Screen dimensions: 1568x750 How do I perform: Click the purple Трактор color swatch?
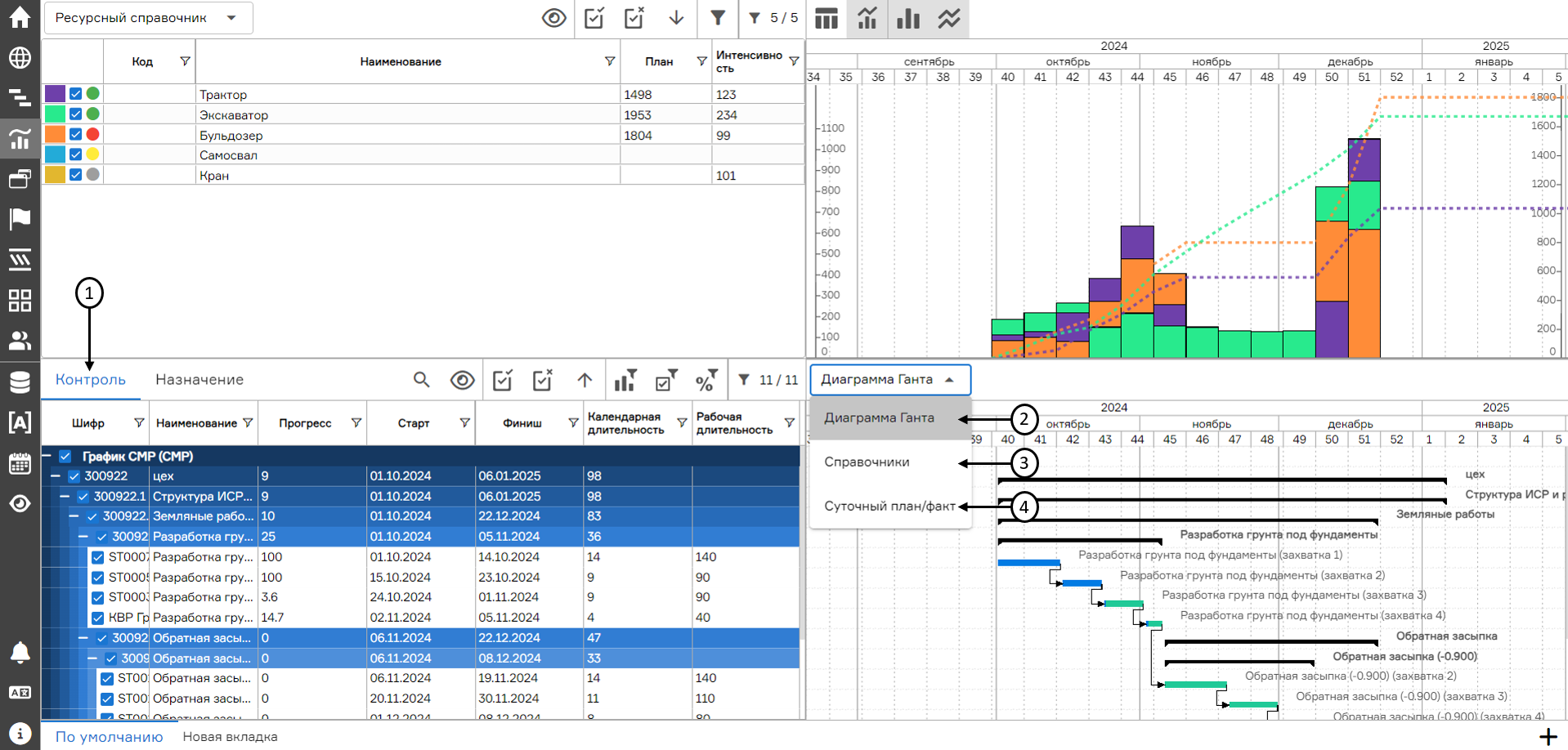(55, 94)
